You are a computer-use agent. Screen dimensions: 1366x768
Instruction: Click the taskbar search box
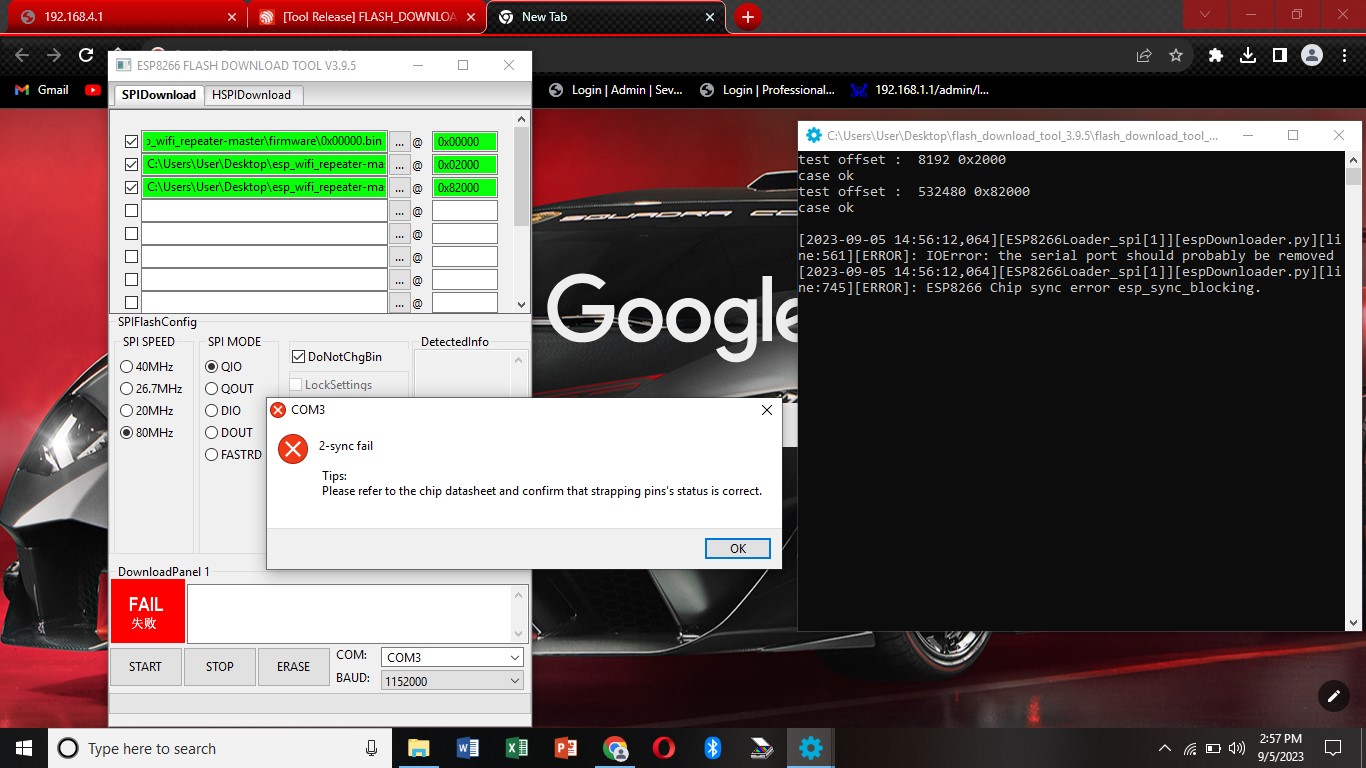click(x=221, y=748)
